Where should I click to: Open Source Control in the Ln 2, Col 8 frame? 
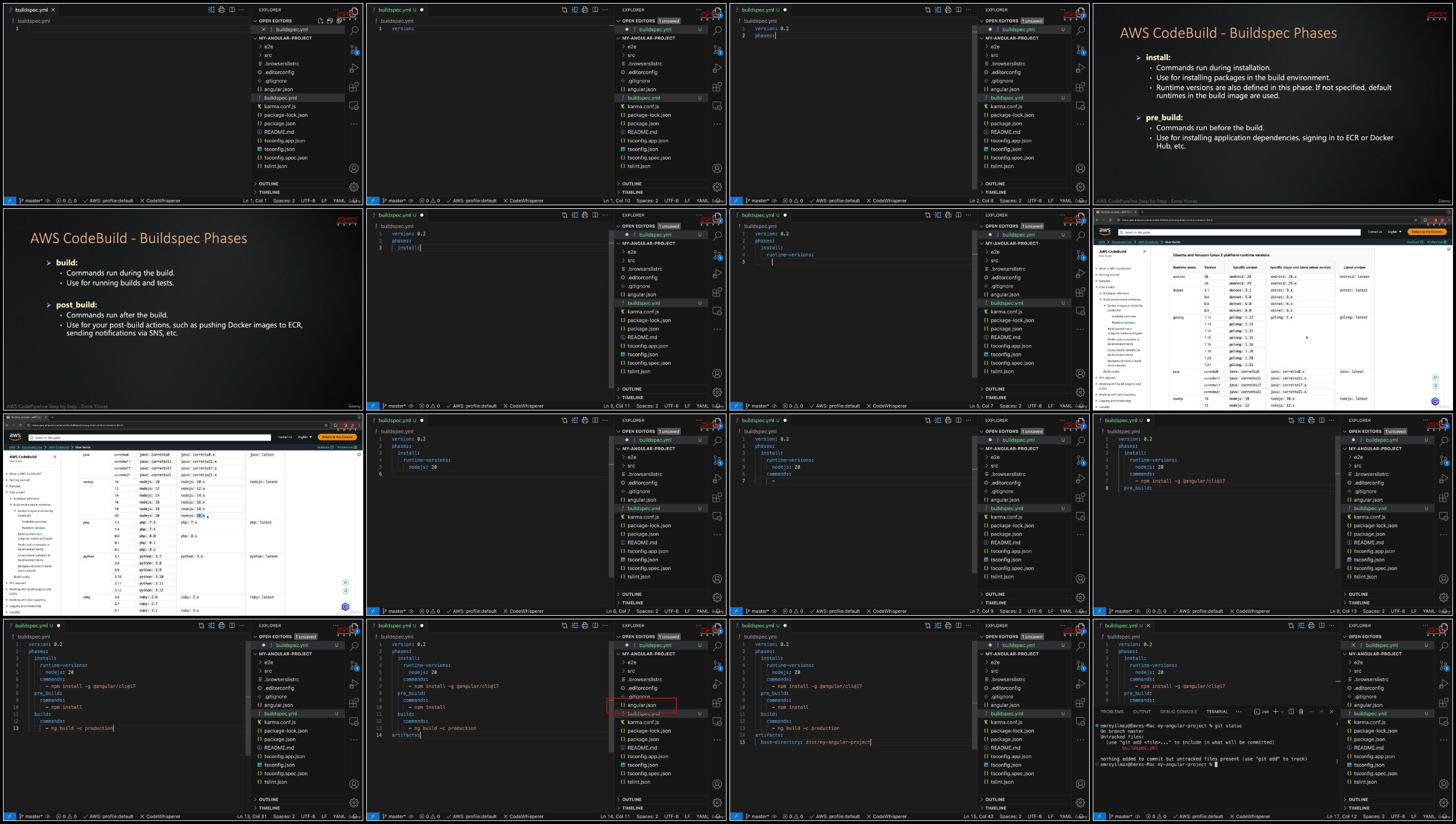pyautogui.click(x=1080, y=49)
